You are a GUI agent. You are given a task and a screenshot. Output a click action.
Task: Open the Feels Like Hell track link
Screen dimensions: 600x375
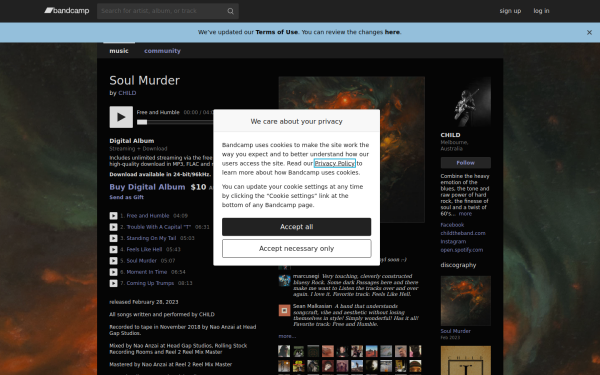144,249
